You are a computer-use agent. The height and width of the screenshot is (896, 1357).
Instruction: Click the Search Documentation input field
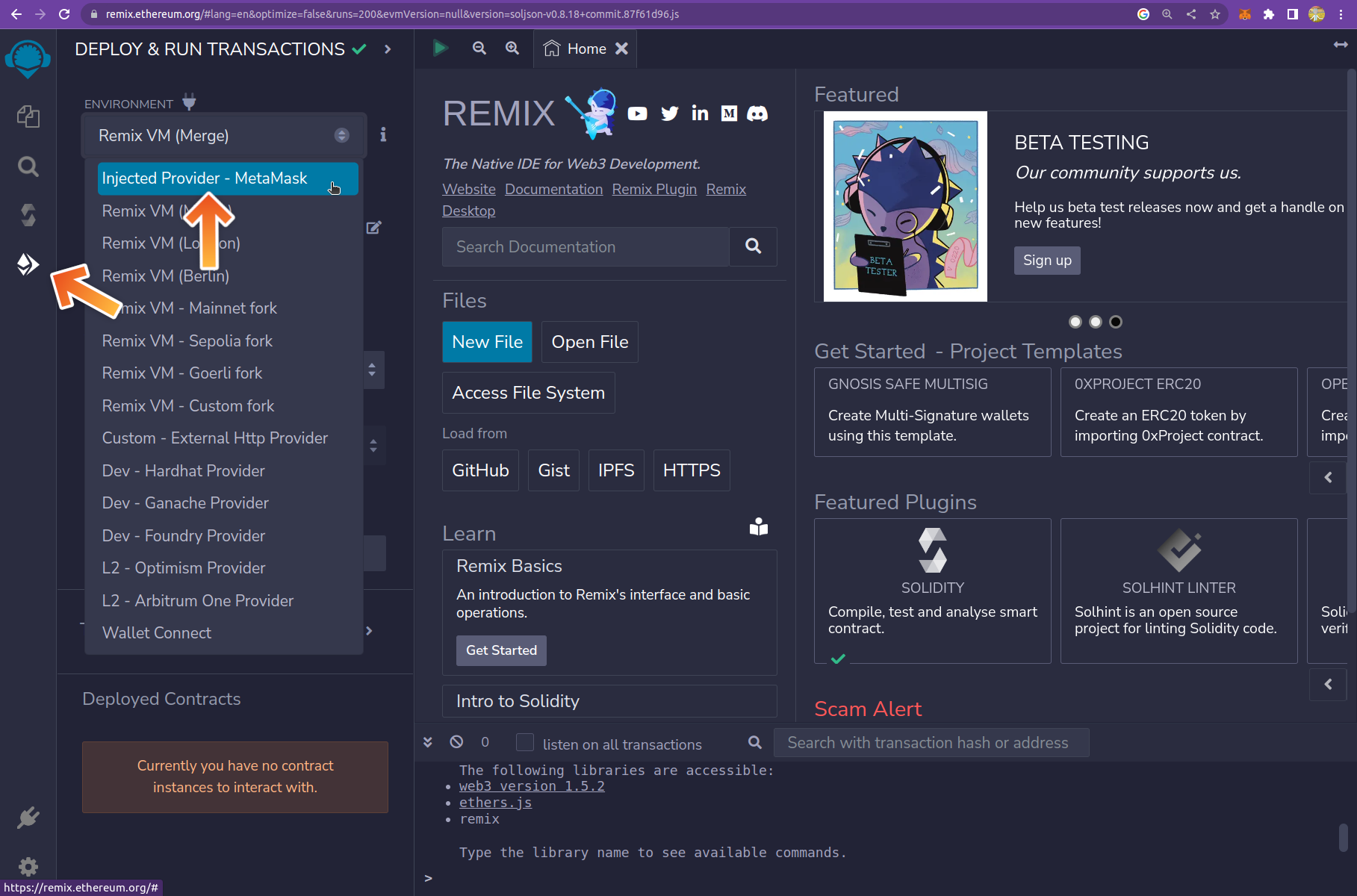click(585, 247)
